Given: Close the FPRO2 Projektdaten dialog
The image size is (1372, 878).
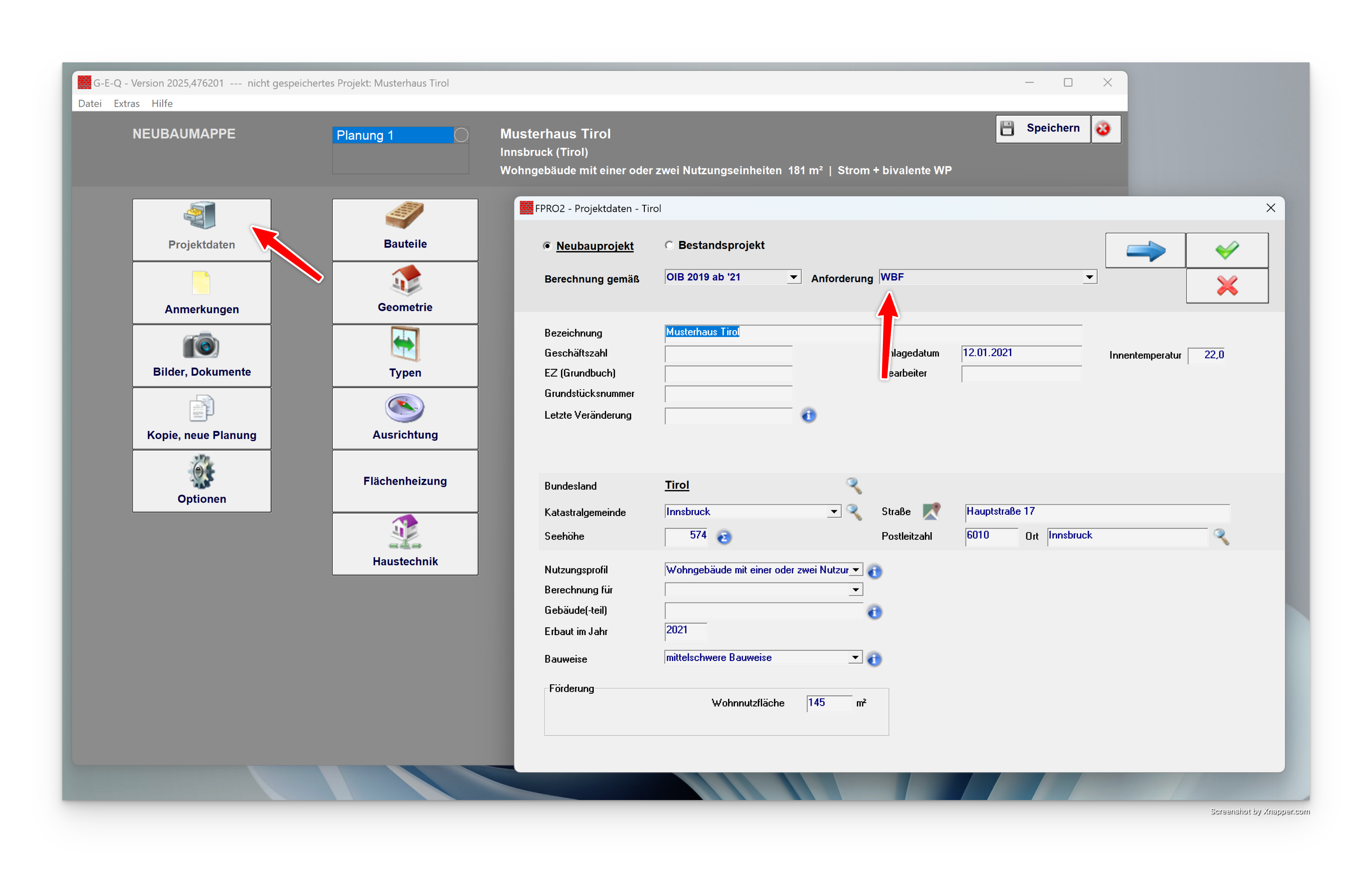Looking at the screenshot, I should click(x=1271, y=208).
